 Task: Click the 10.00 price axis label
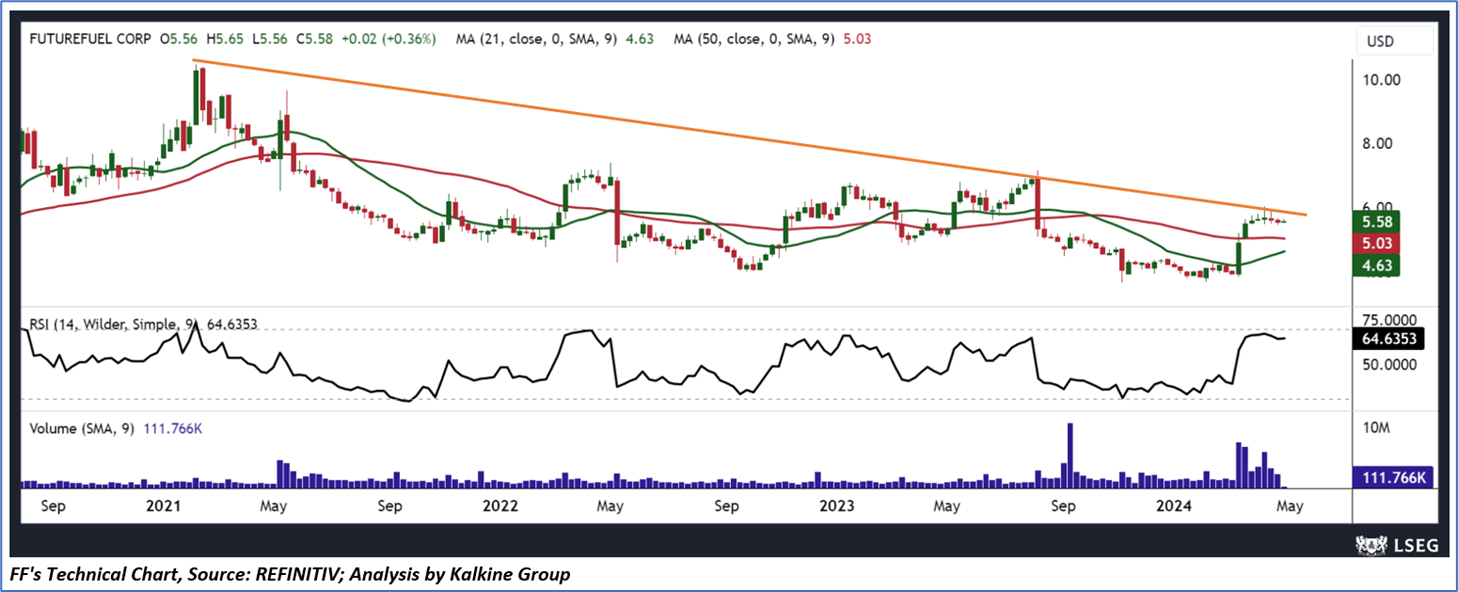(x=1383, y=80)
